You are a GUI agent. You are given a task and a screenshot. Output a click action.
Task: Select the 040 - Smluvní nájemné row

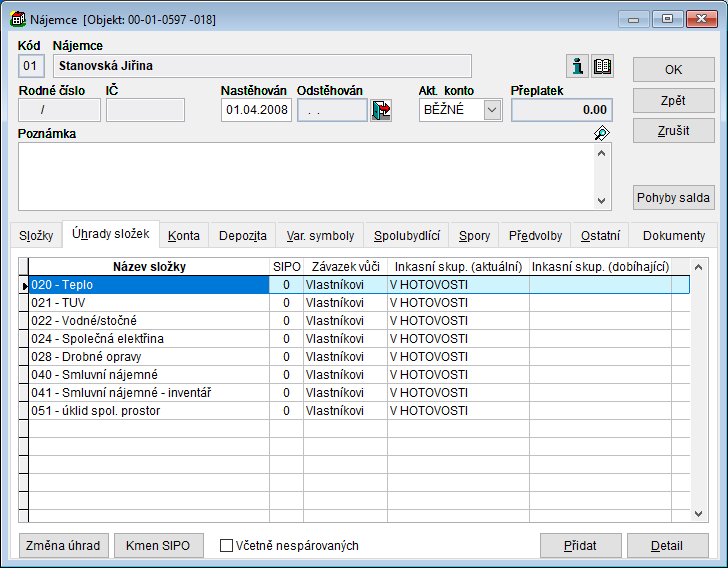[148, 374]
